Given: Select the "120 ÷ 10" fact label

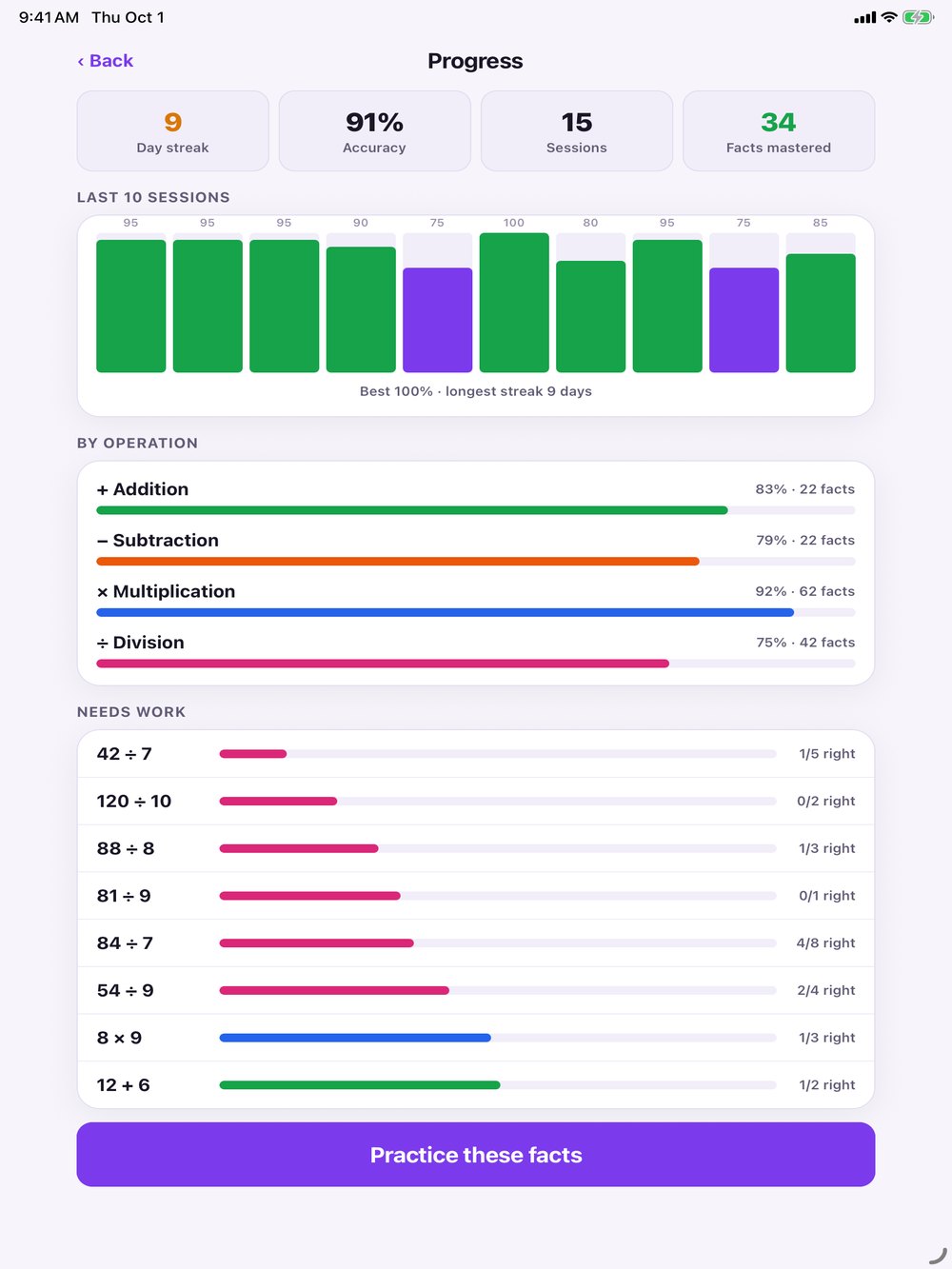Looking at the screenshot, I should coord(134,802).
